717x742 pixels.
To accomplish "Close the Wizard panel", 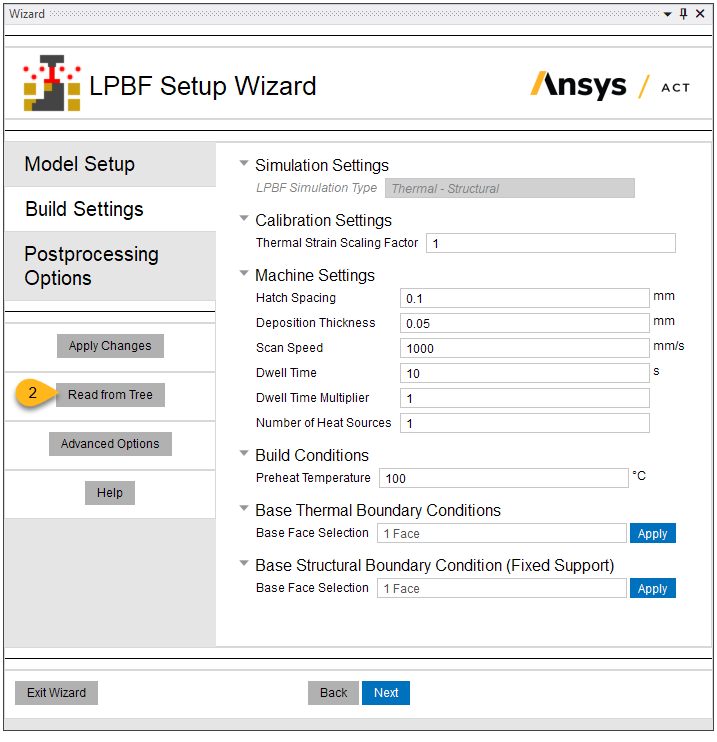I will click(x=700, y=14).
